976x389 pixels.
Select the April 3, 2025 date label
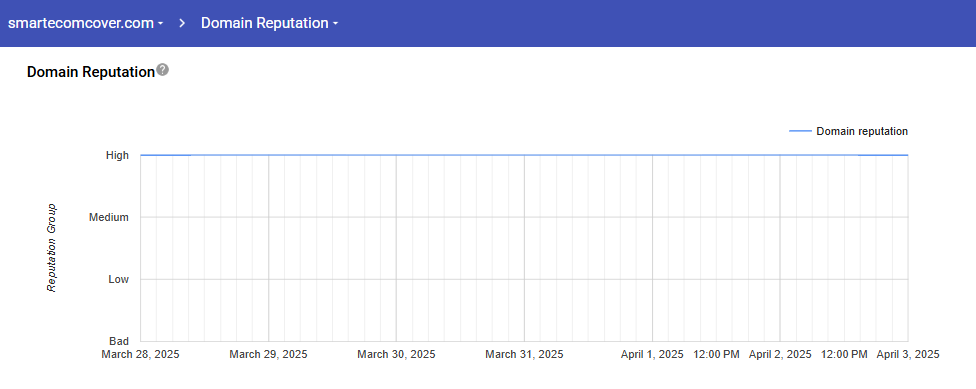pos(908,354)
